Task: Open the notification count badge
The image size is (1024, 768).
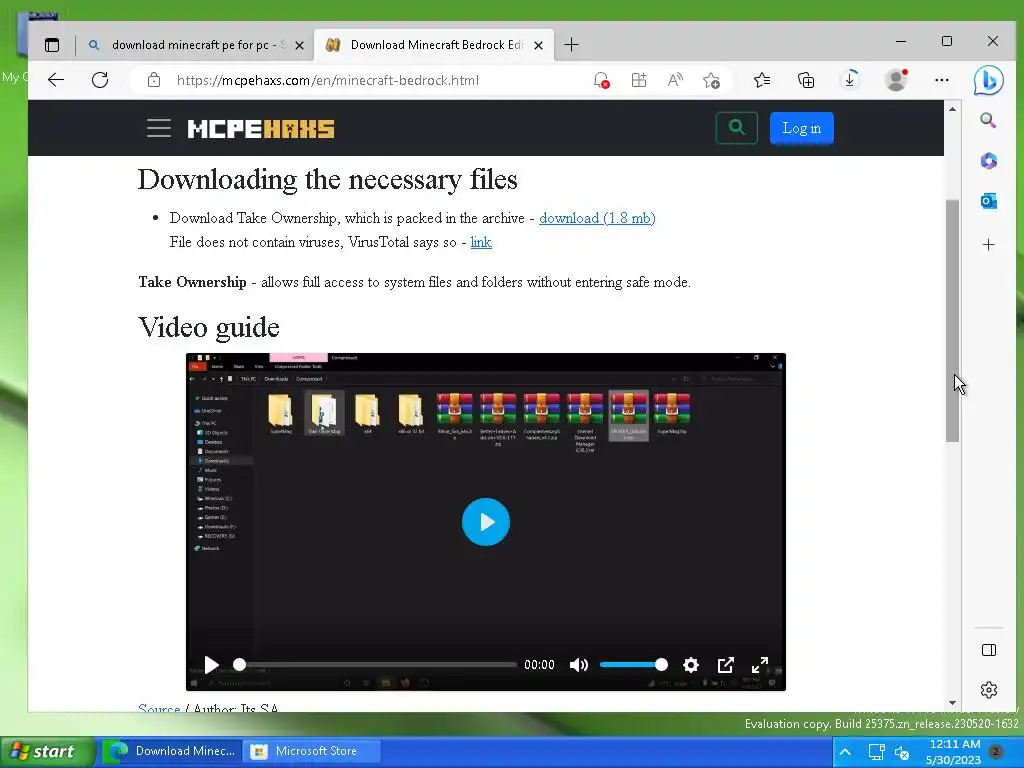Action: coord(996,751)
